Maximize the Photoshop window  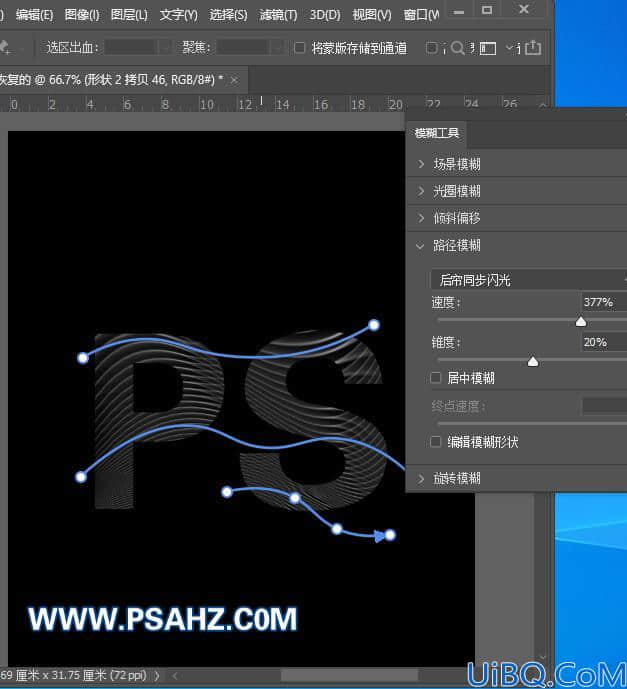487,10
